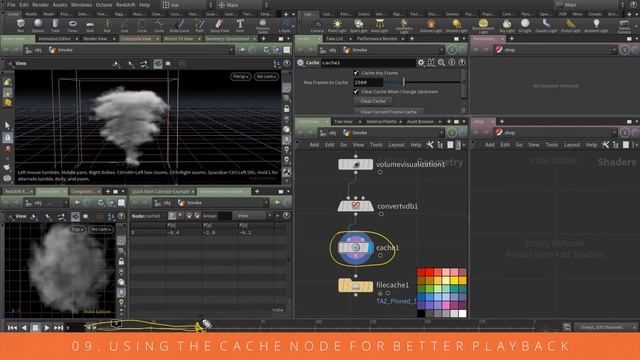Open the No cam dropdown in lower viewport
640x360 pixels.
point(100,229)
